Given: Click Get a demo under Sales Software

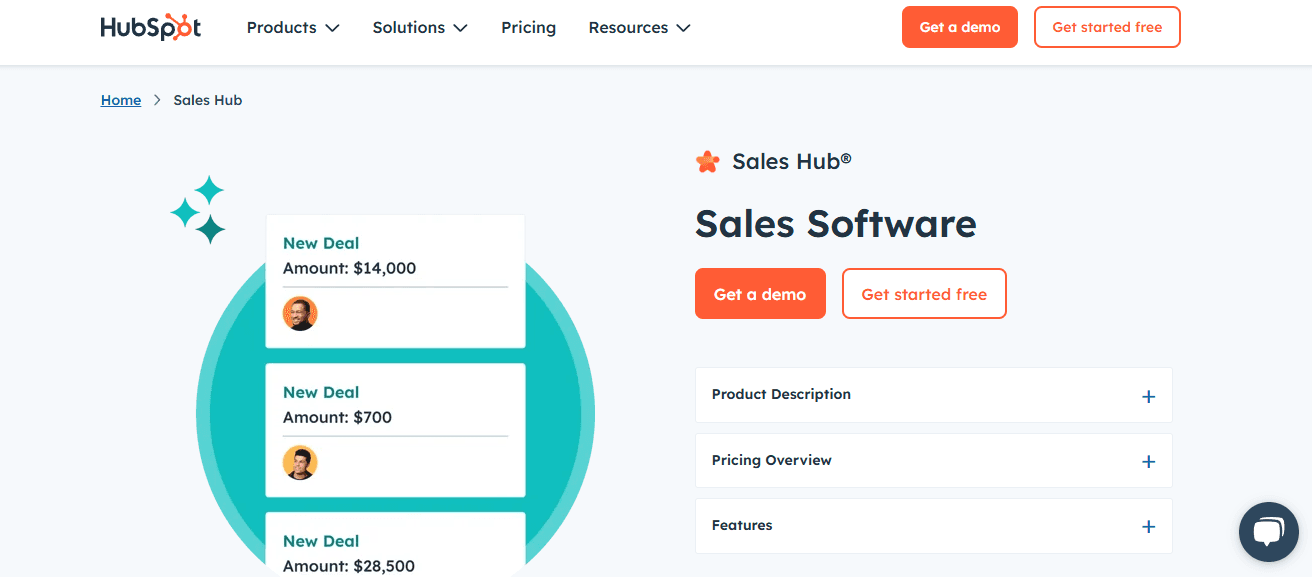Looking at the screenshot, I should click(760, 294).
